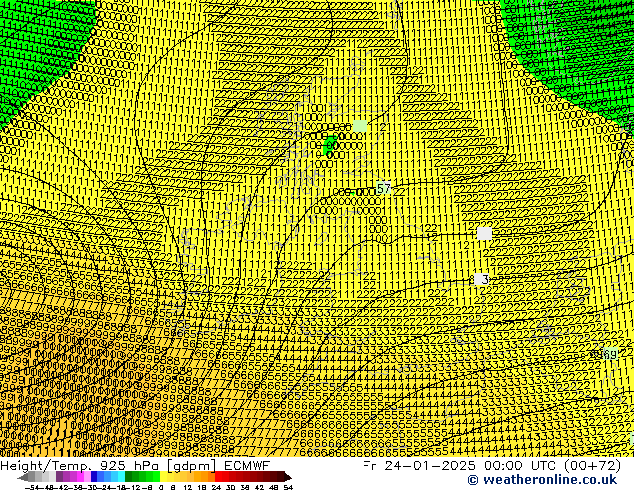Image resolution: width=634 pixels, height=490 pixels.
Task: Click the '69' label near the right edge
Action: click(610, 354)
